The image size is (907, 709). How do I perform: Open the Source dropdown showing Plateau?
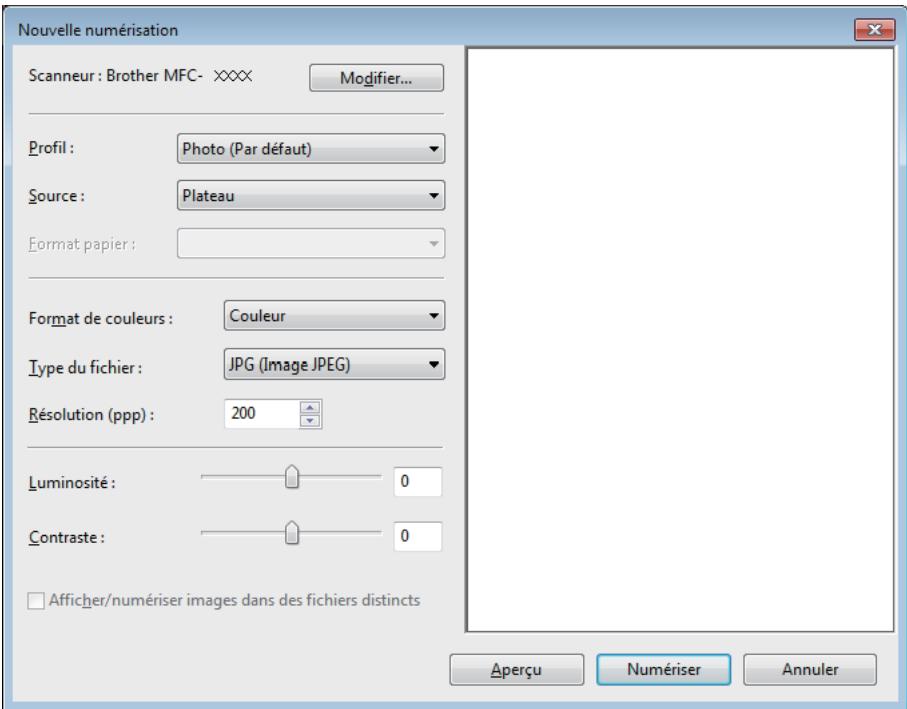pyautogui.click(x=311, y=195)
